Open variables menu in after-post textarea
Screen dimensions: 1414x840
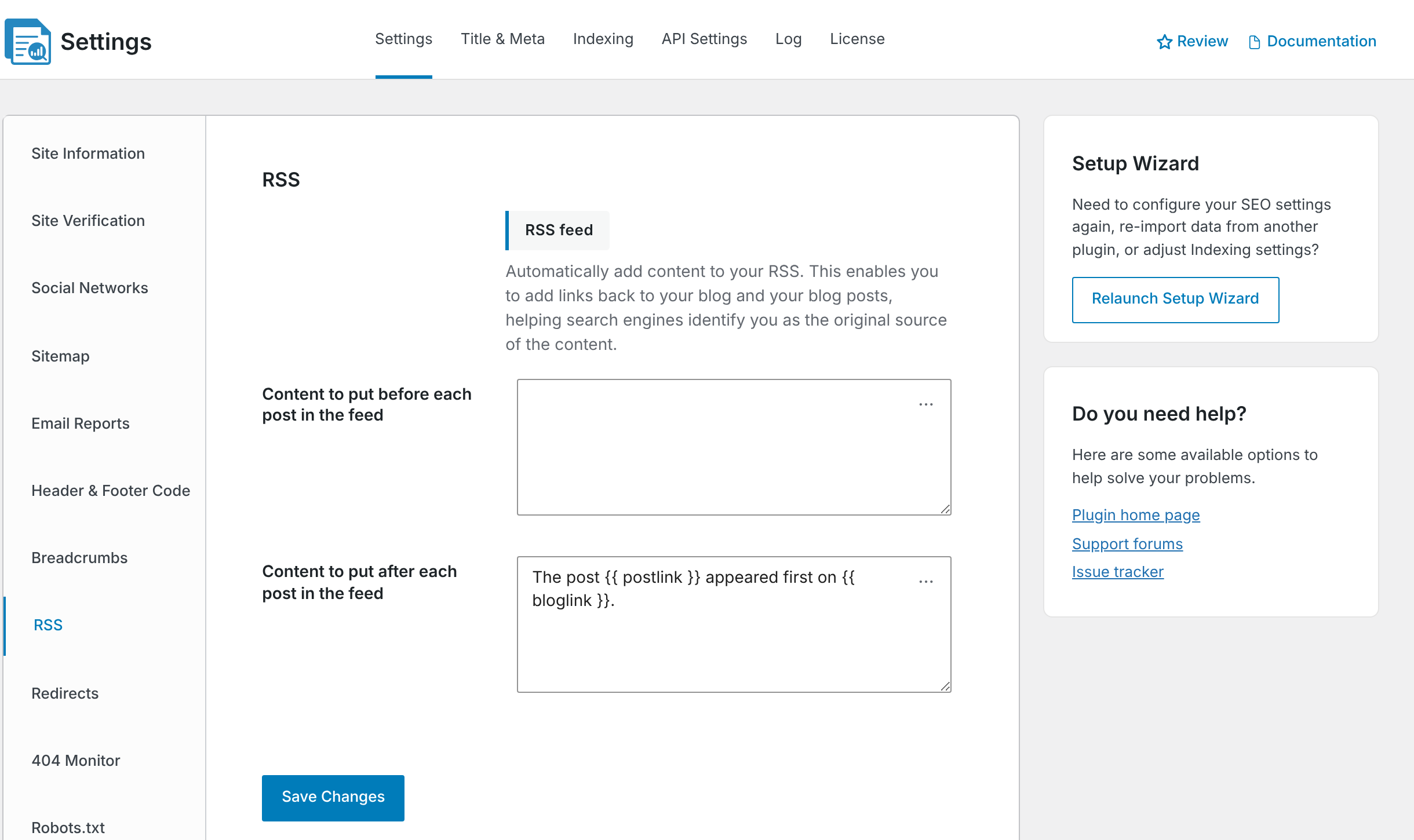tap(926, 581)
